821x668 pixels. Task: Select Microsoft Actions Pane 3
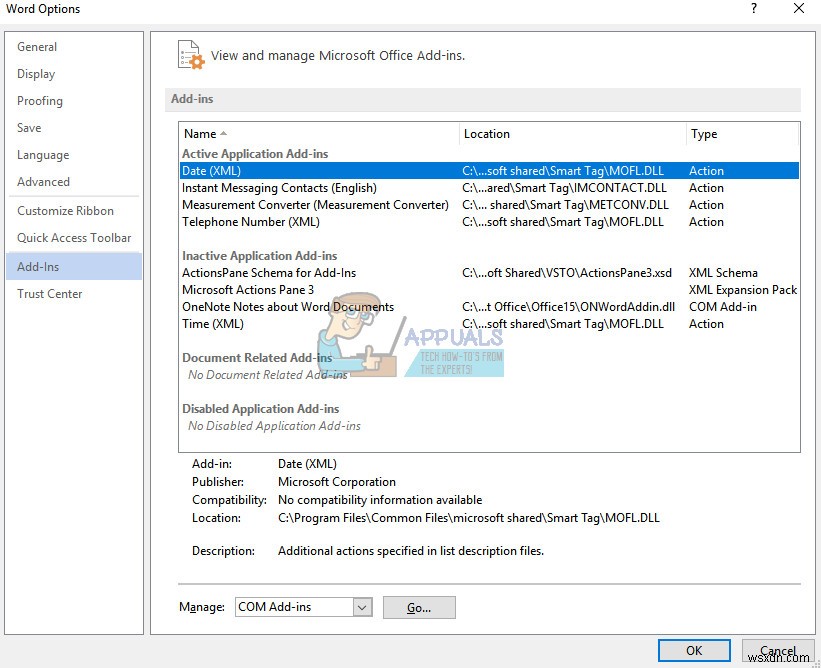tap(249, 289)
